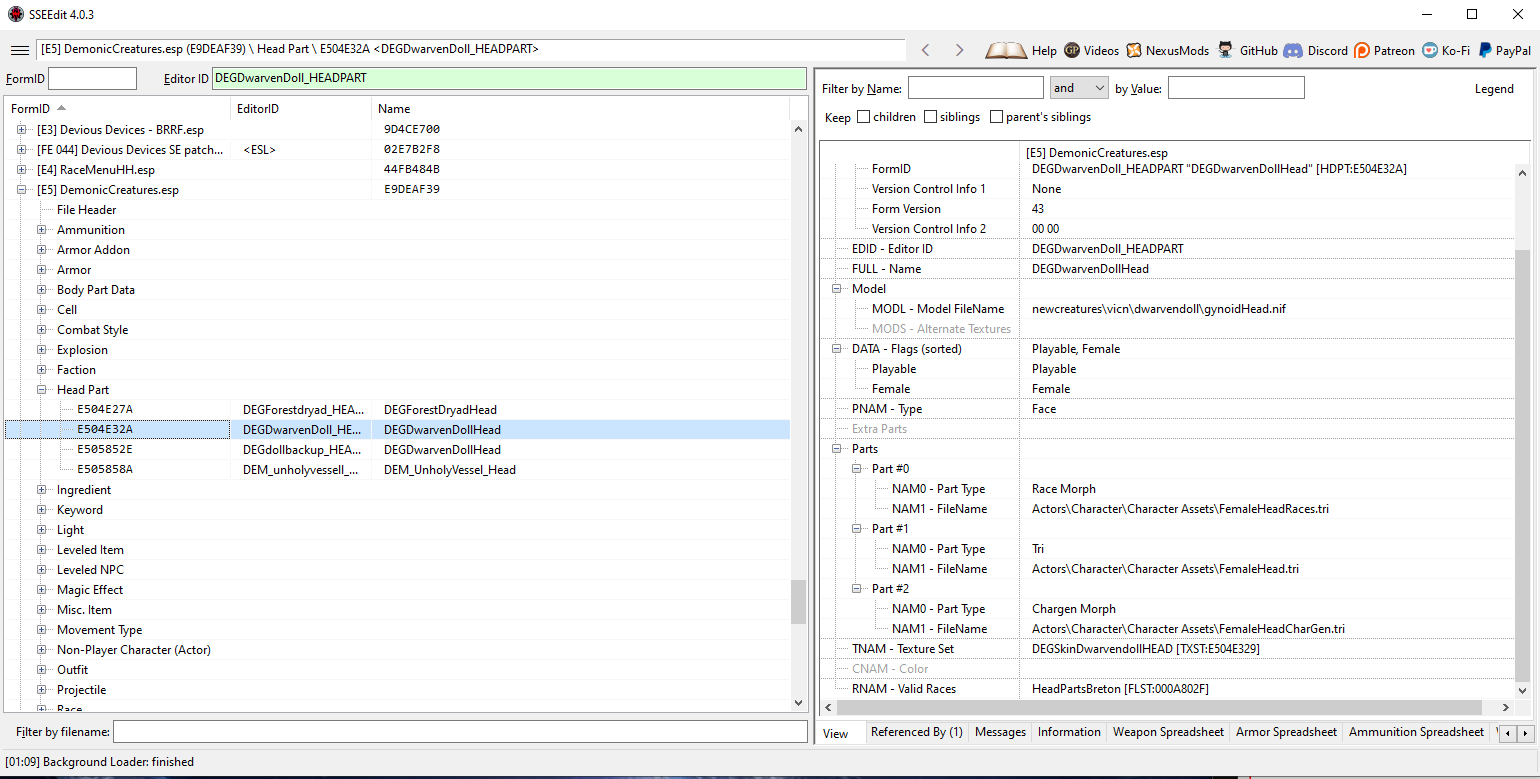Open the Weapon Spreadsheet tab

(x=1168, y=732)
